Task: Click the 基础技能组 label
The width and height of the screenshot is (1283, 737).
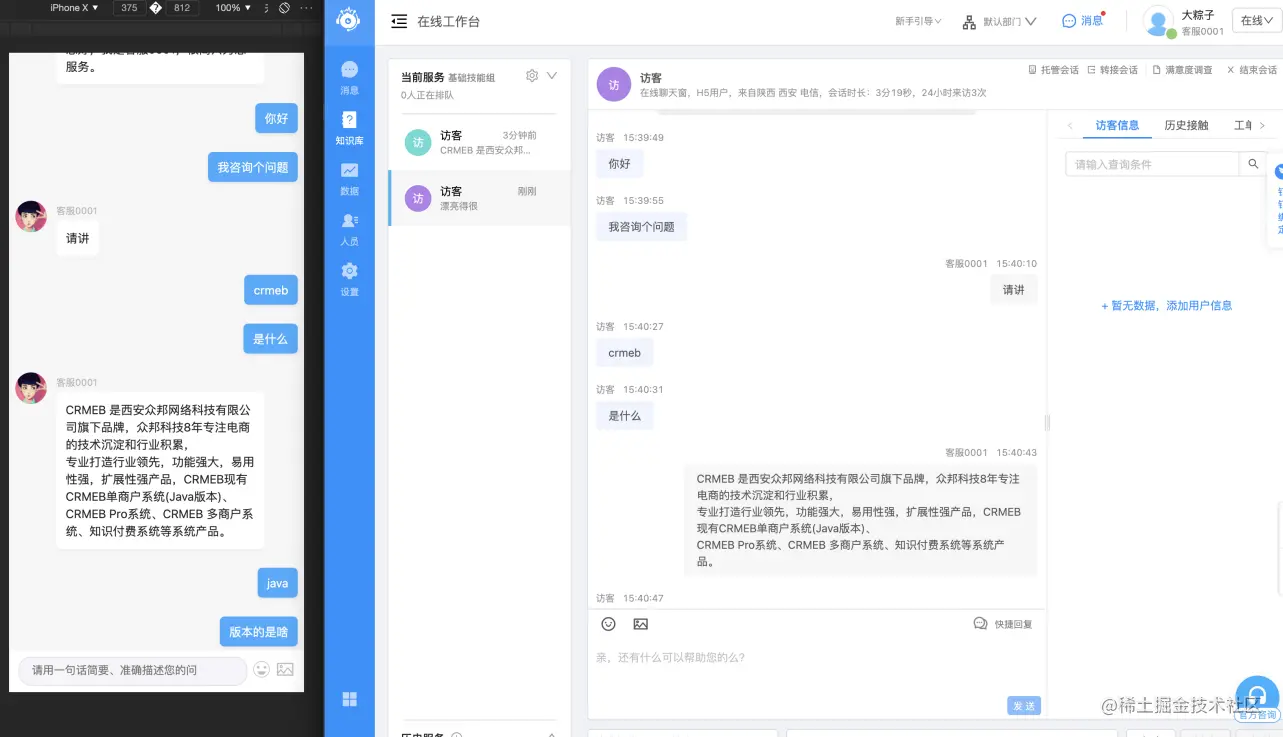Action: [471, 77]
